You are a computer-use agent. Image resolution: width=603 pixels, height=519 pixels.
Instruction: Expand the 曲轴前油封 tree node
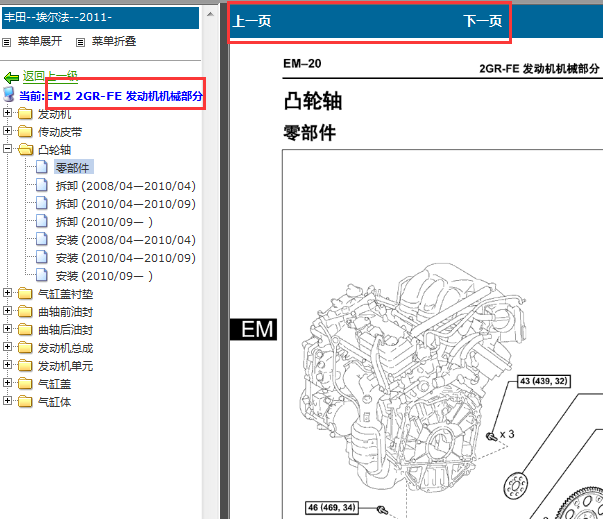coord(7,311)
